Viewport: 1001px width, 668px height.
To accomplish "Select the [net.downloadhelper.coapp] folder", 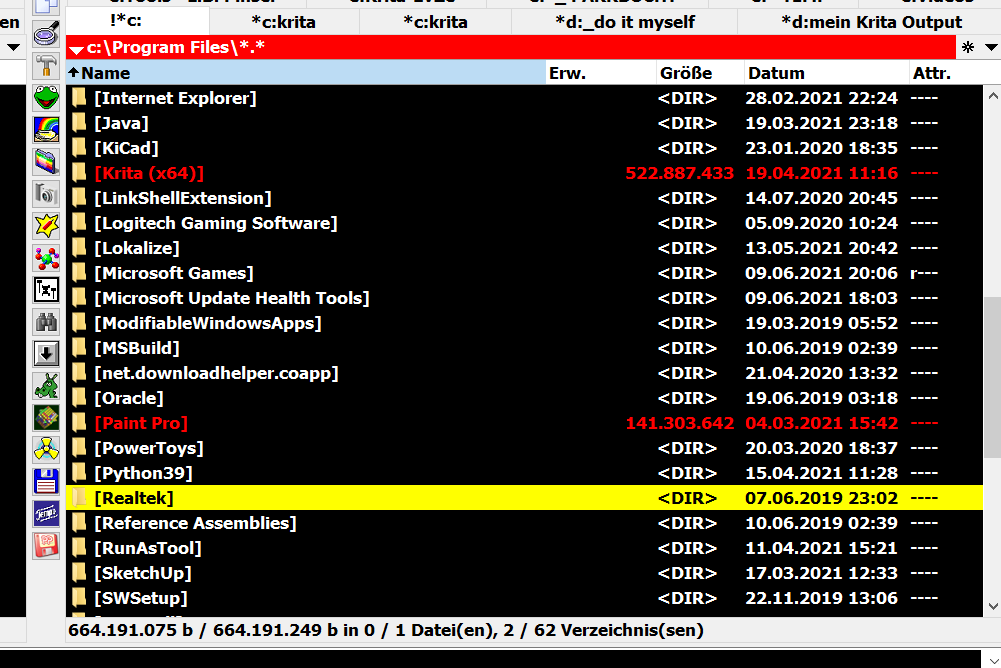I will pyautogui.click(x=524, y=372).
